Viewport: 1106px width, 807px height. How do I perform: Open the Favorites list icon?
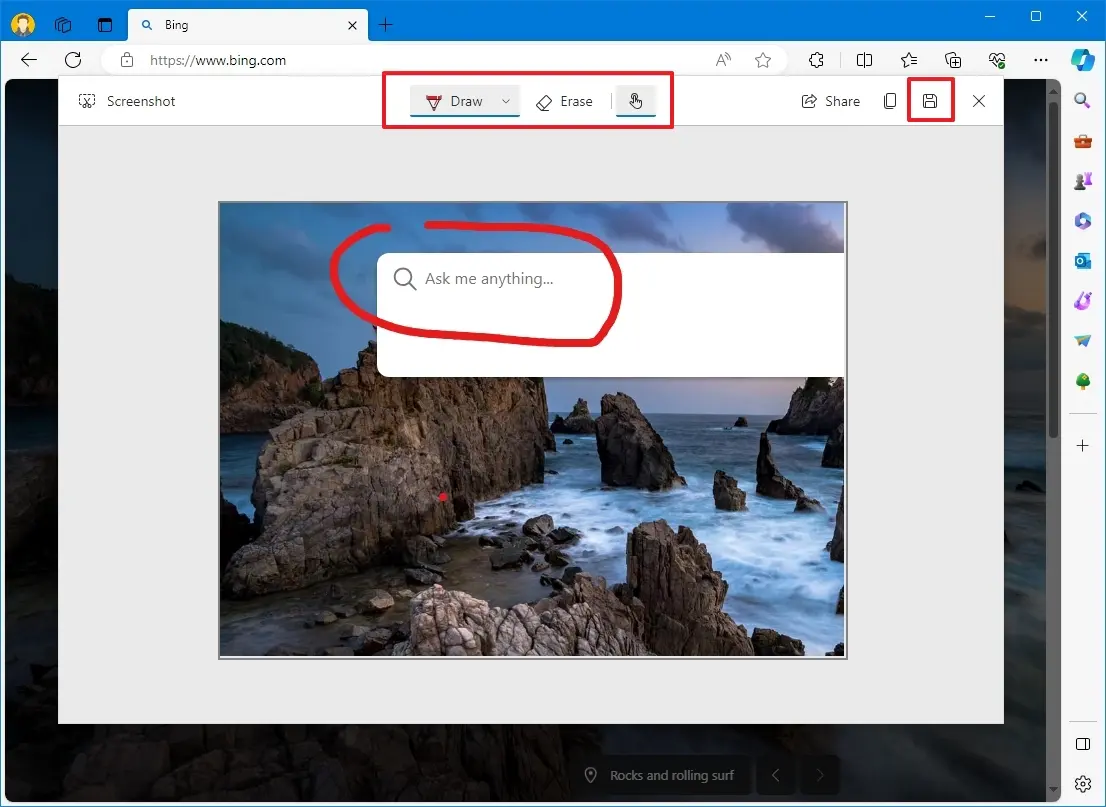coord(908,61)
